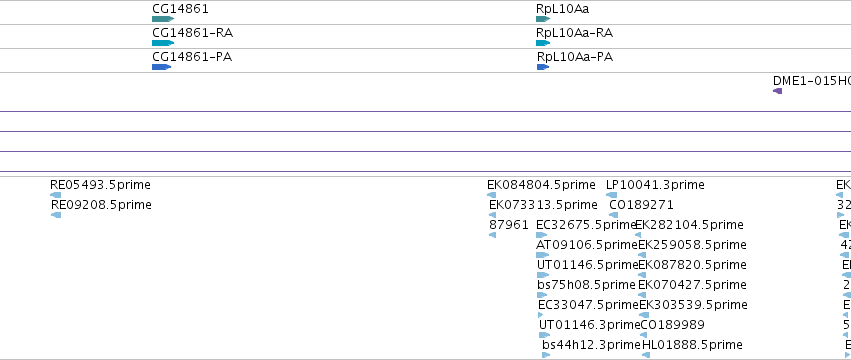Select the EC32675.5prime EST arrow
The width and height of the screenshot is (851, 360).
[542, 235]
